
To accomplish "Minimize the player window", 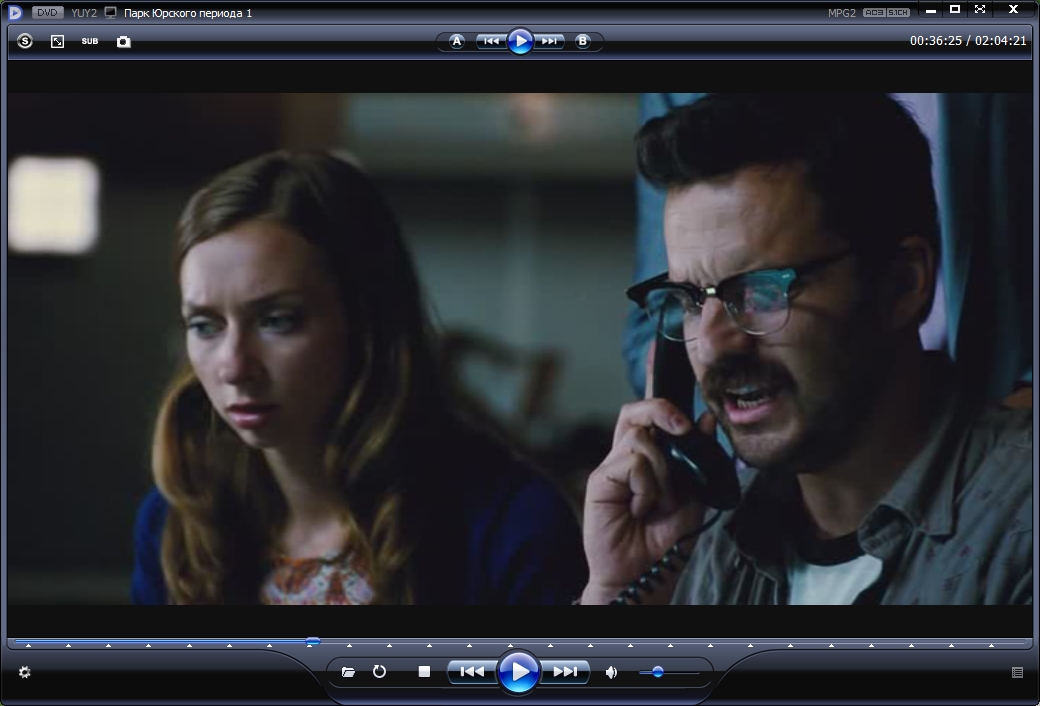I will pyautogui.click(x=931, y=9).
